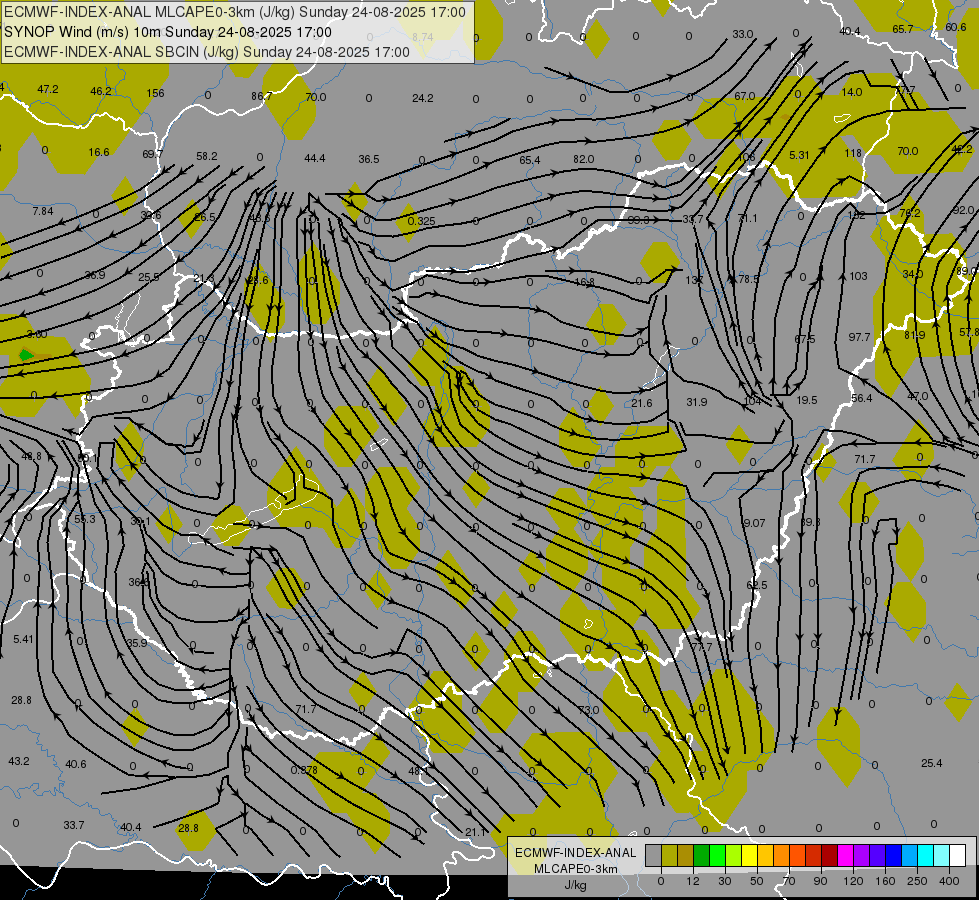The image size is (979, 900).
Task: Click the '65.4' data value
Action: (x=529, y=161)
